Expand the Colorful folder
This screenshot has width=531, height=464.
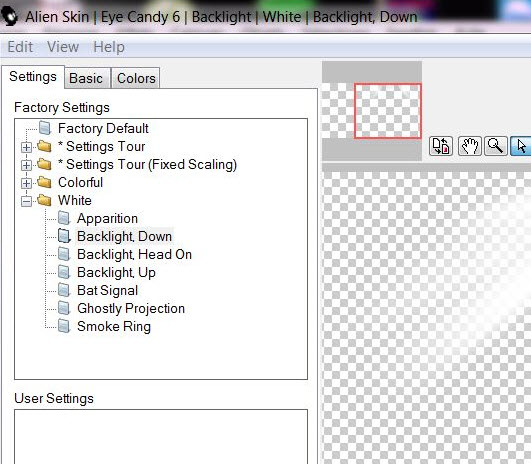pos(26,183)
